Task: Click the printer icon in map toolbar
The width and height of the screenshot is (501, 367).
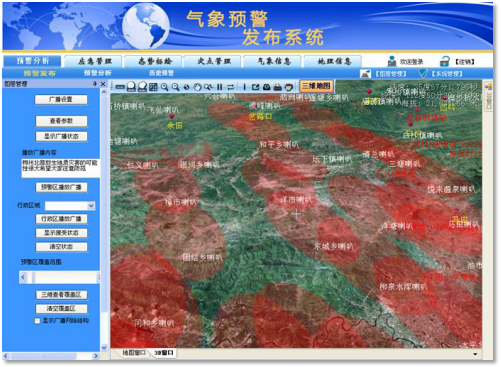Action: click(x=277, y=87)
